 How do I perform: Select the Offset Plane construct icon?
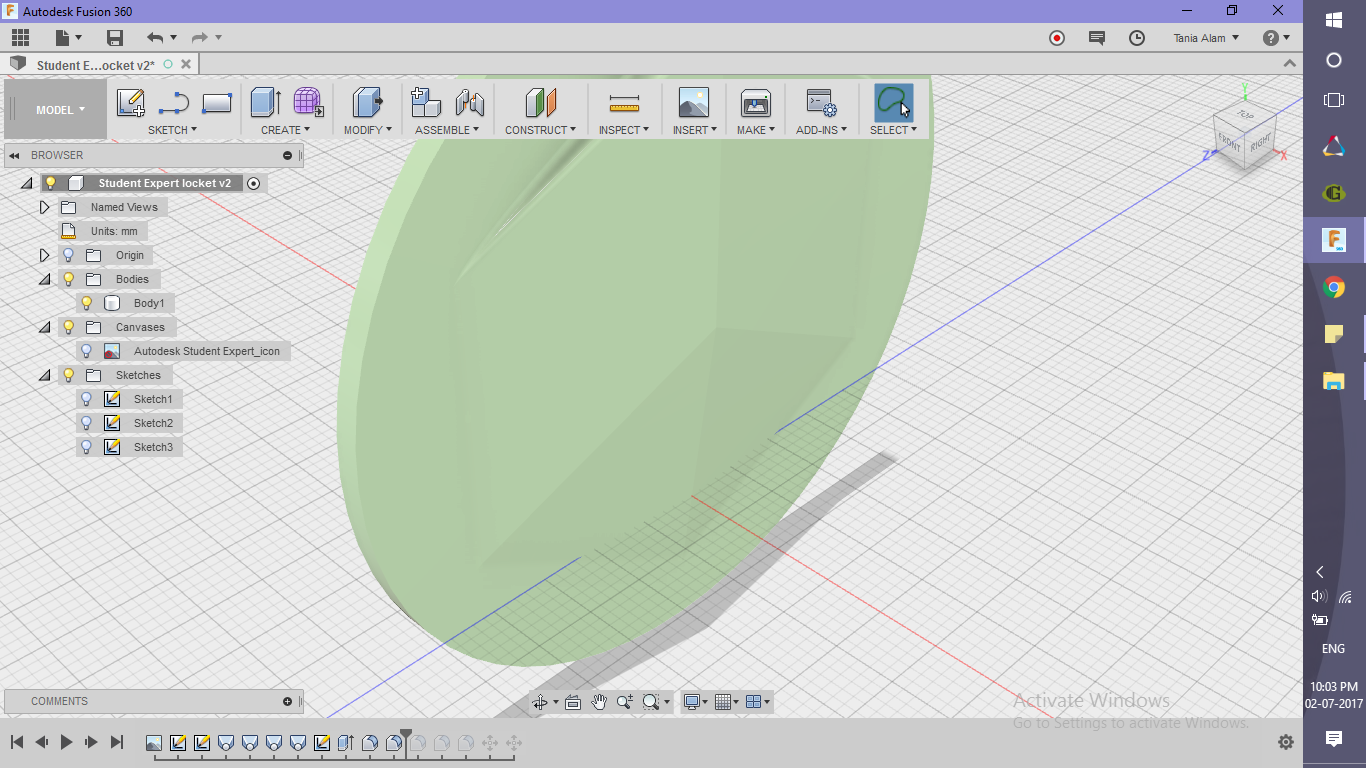coord(540,103)
